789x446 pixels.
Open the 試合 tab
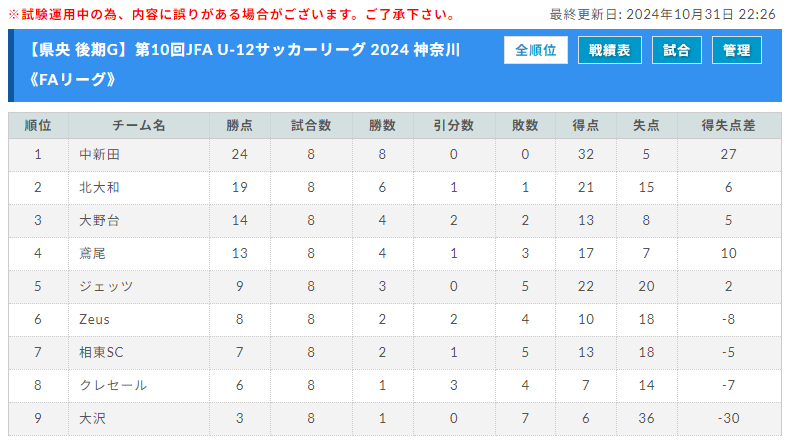[676, 50]
